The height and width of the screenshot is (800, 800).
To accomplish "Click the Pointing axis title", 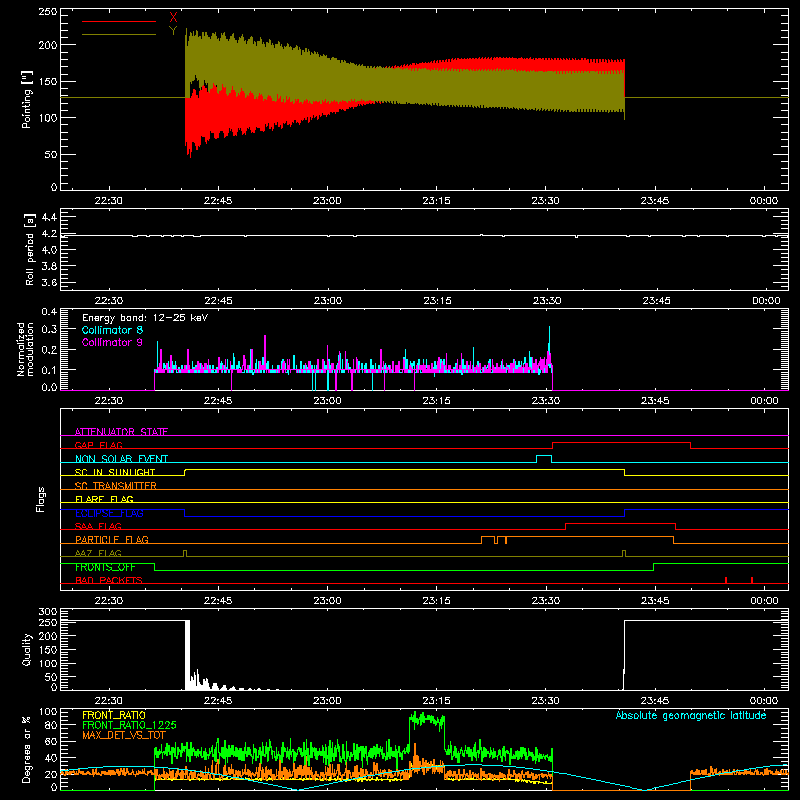I will [x=27, y=99].
